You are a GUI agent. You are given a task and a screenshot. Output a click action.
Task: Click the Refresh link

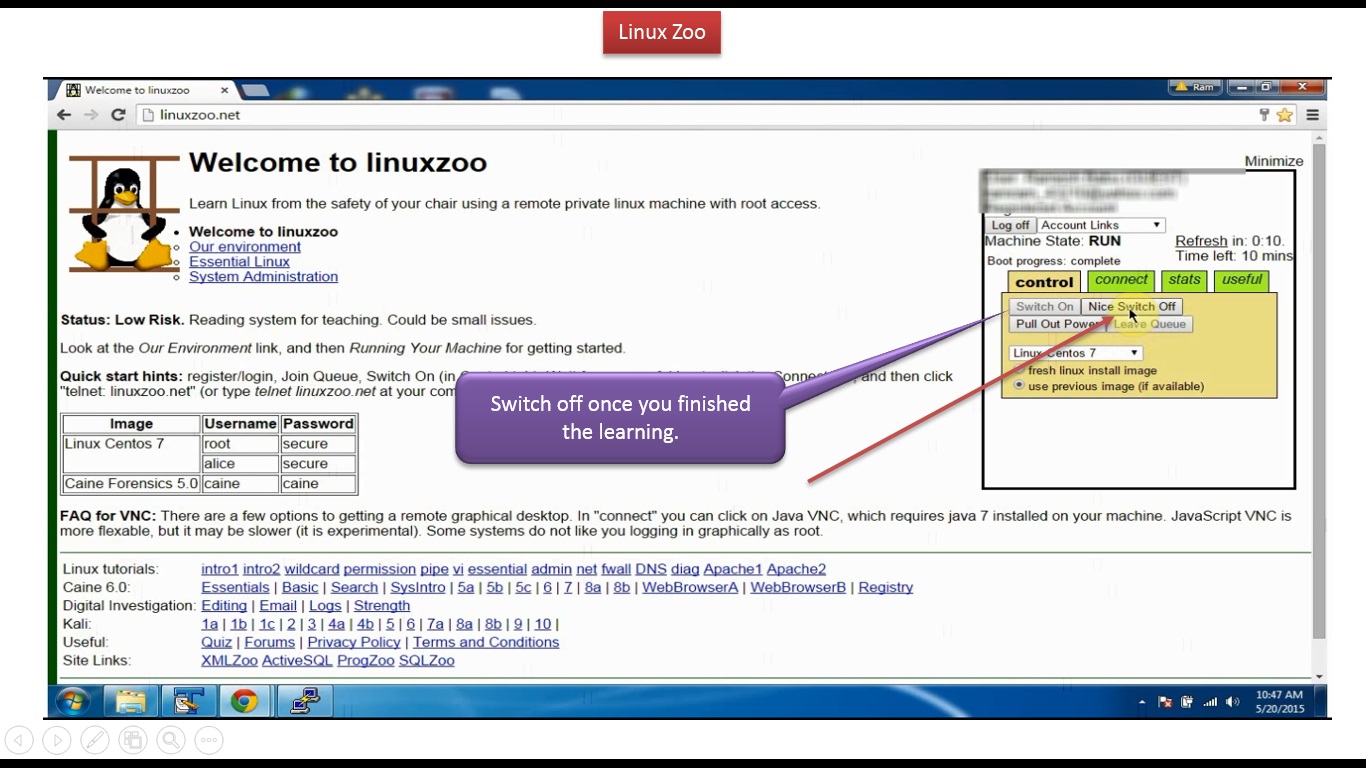[x=1201, y=241]
